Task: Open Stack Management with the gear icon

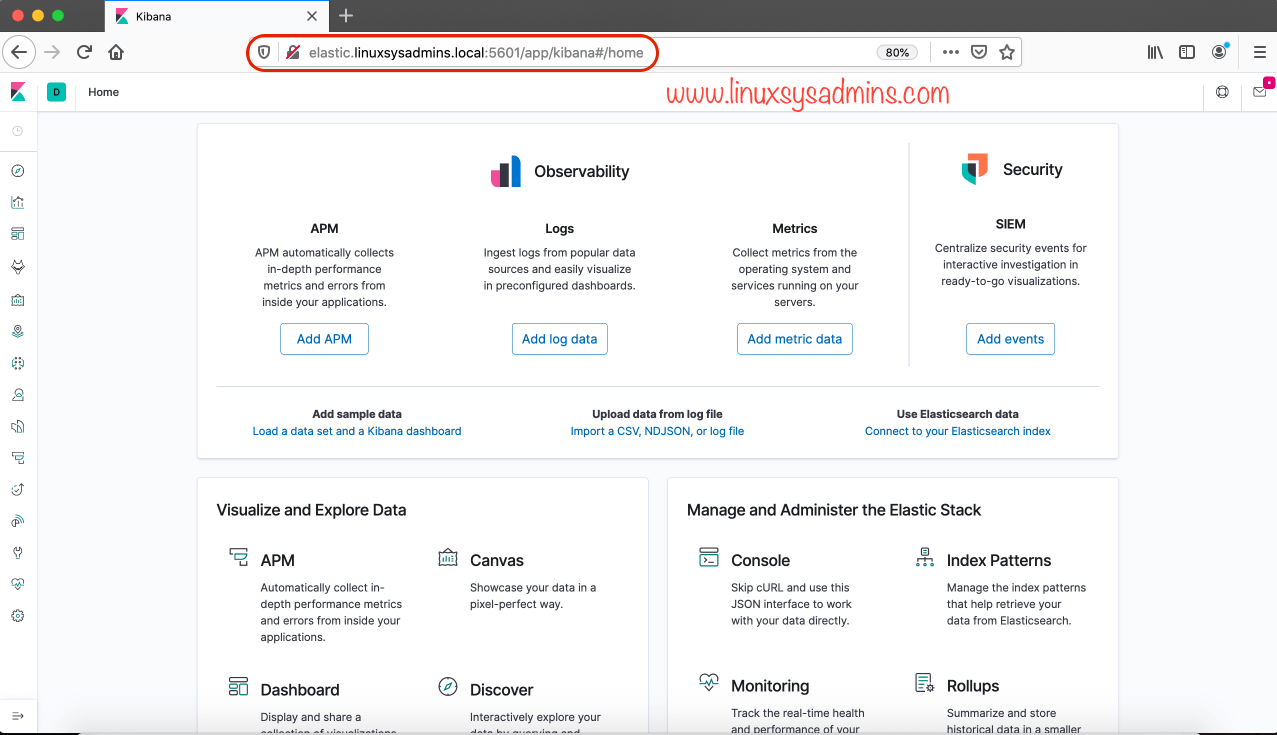Action: (17, 615)
